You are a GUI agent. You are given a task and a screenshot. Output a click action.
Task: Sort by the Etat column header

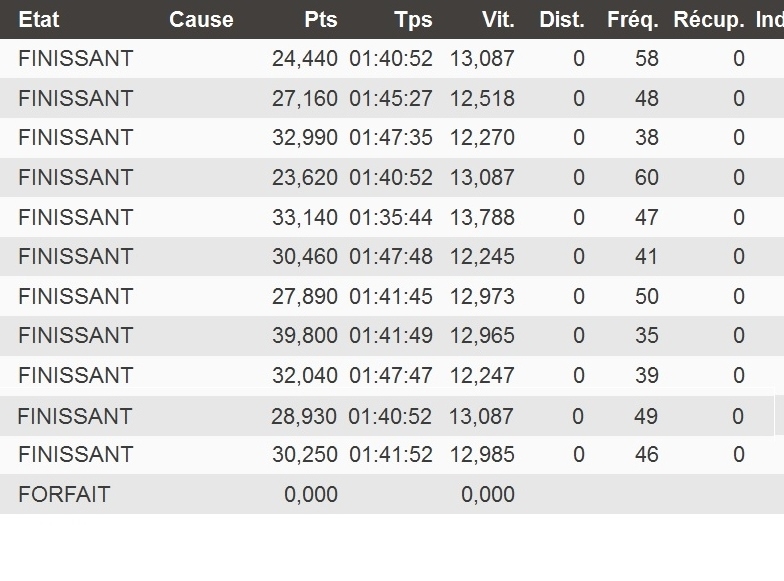click(x=39, y=19)
